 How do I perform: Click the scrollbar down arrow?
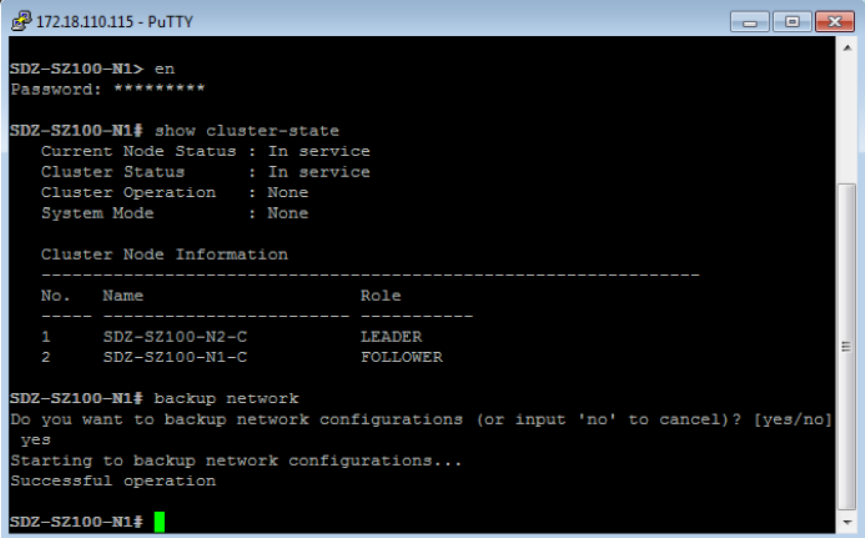(846, 522)
